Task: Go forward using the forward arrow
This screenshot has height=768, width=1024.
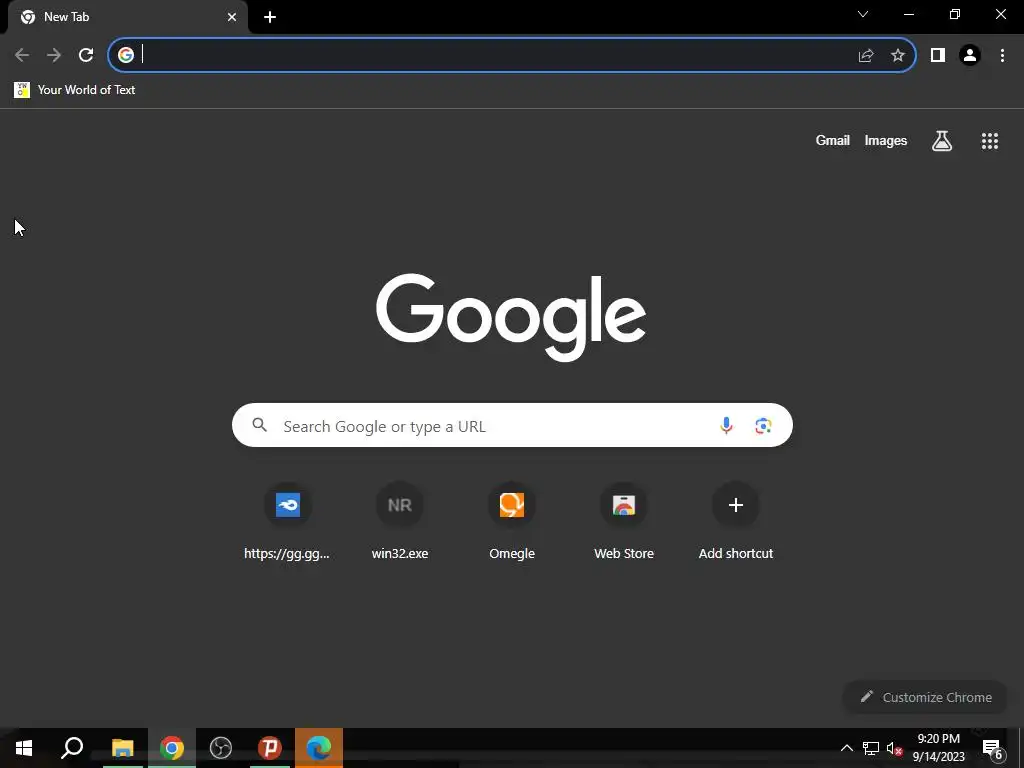Action: click(54, 55)
